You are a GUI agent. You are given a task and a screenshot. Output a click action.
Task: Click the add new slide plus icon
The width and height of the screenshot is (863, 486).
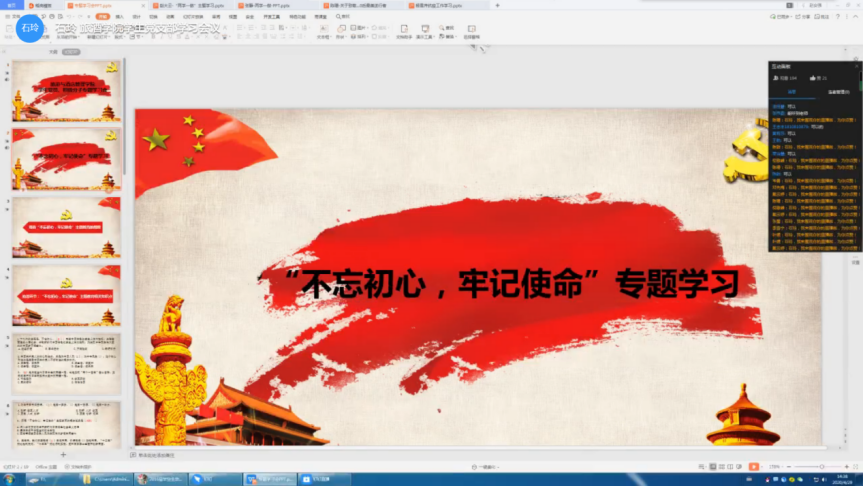[63, 454]
